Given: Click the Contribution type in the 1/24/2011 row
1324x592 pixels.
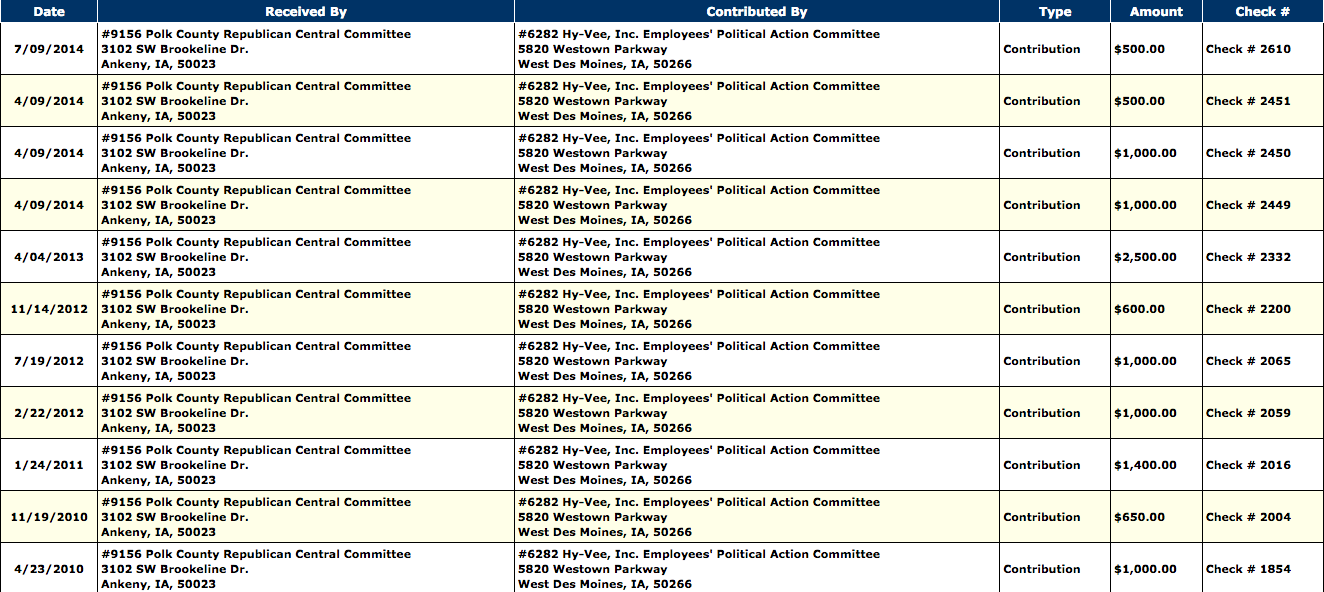Looking at the screenshot, I should point(1042,465).
